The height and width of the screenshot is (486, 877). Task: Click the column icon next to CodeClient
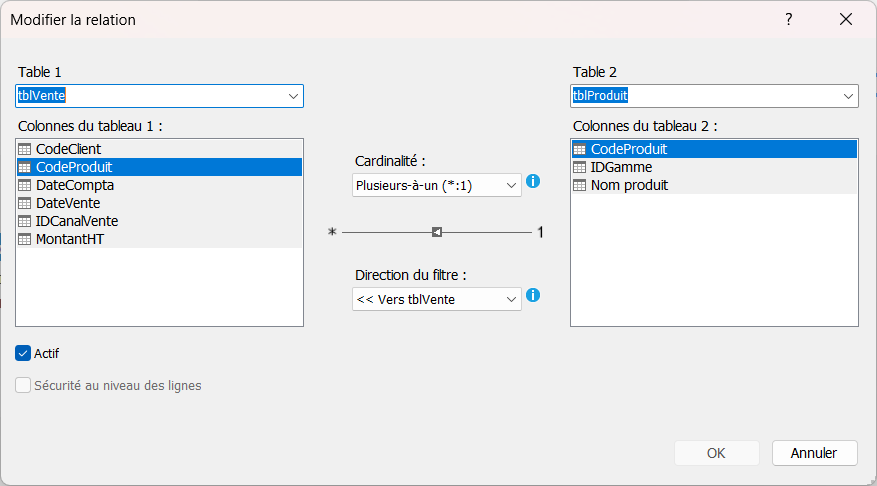pyautogui.click(x=25, y=149)
